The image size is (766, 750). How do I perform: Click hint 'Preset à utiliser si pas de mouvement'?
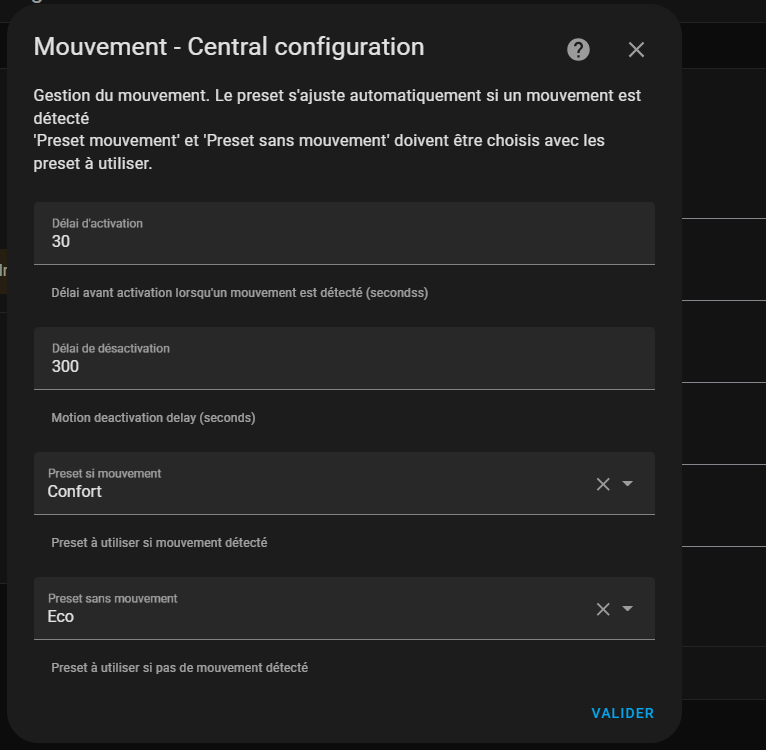(x=179, y=667)
